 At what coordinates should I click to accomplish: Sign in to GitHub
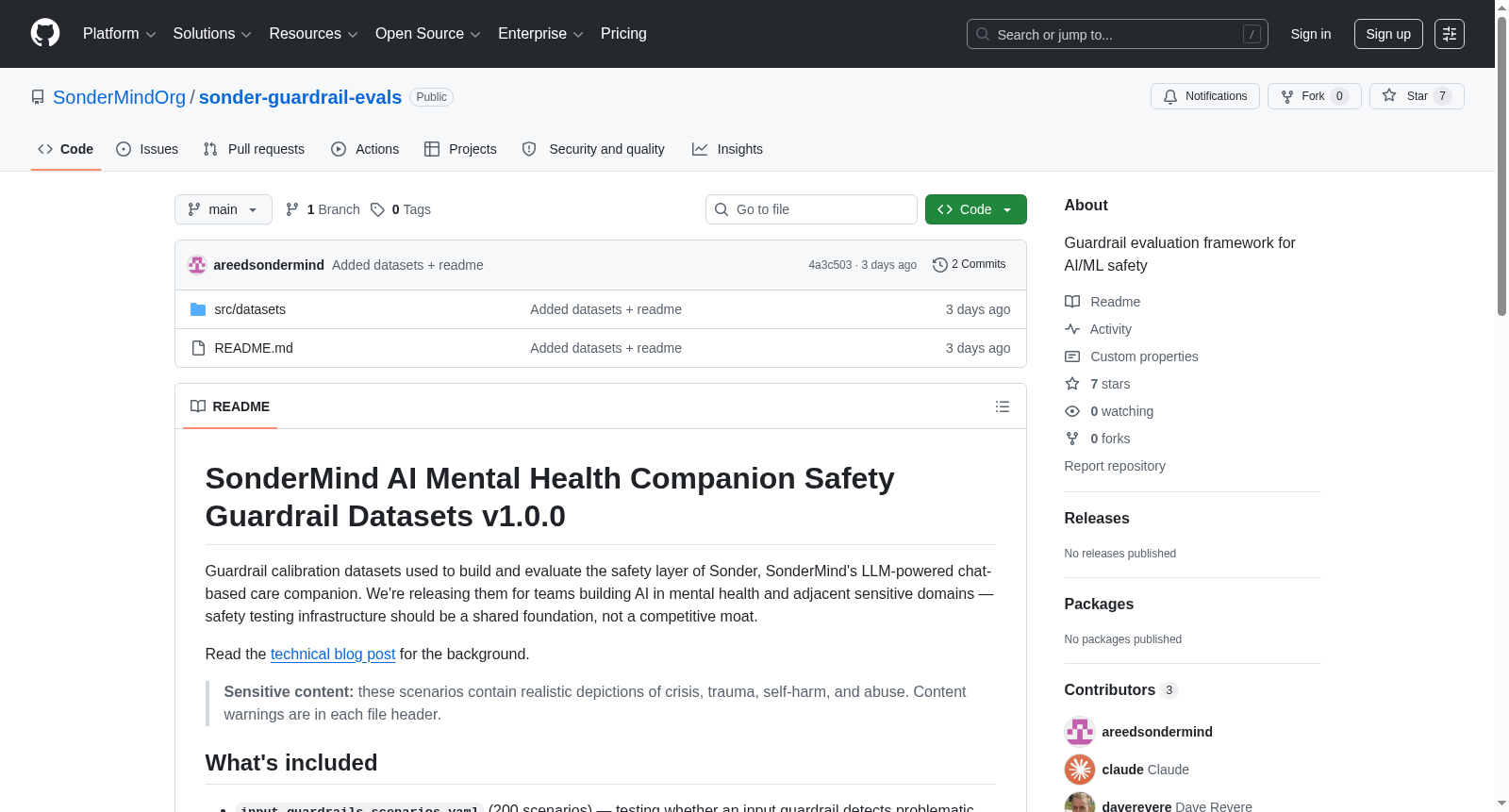point(1311,34)
